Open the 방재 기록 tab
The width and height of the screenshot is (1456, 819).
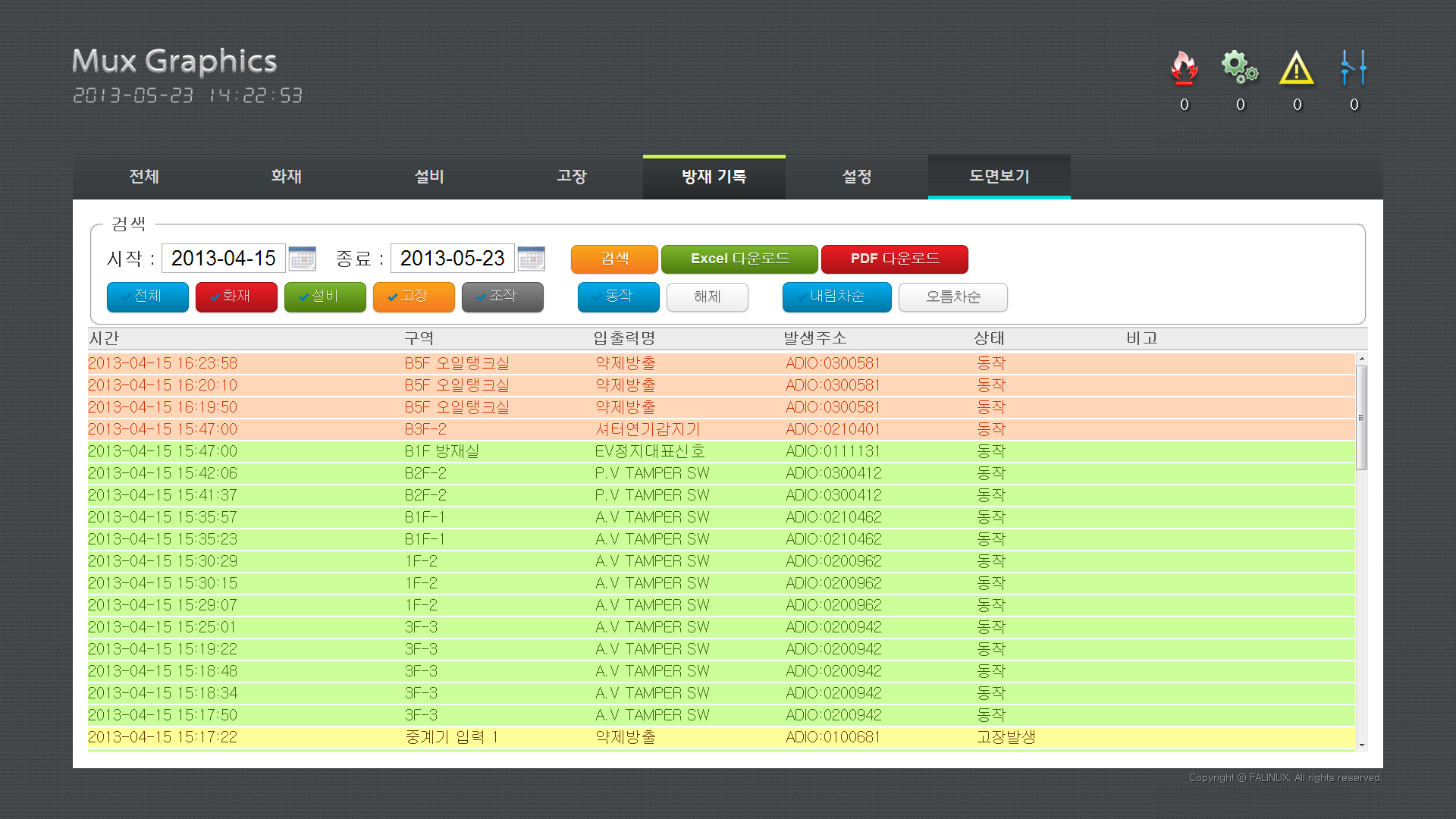coord(714,177)
